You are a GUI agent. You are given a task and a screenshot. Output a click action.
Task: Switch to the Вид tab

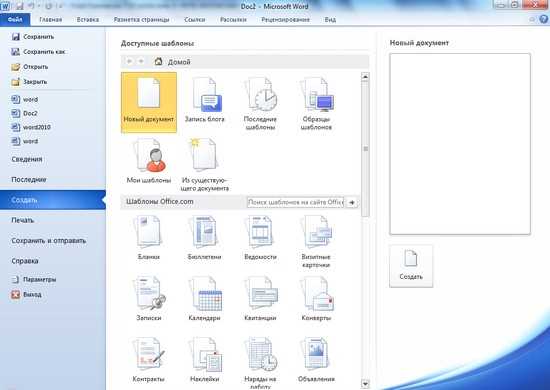click(x=330, y=20)
